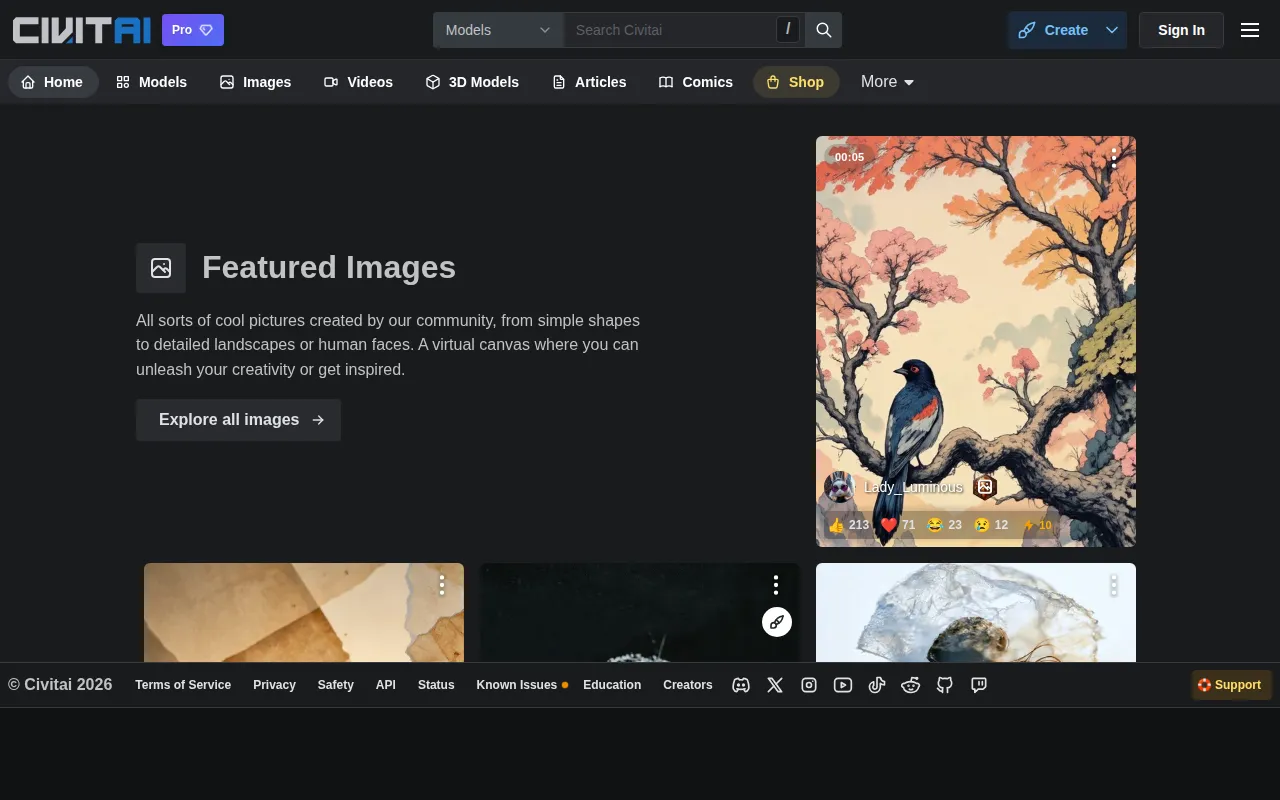Viewport: 1280px width, 800px height.
Task: Open the hamburger menu icon
Action: coord(1250,30)
